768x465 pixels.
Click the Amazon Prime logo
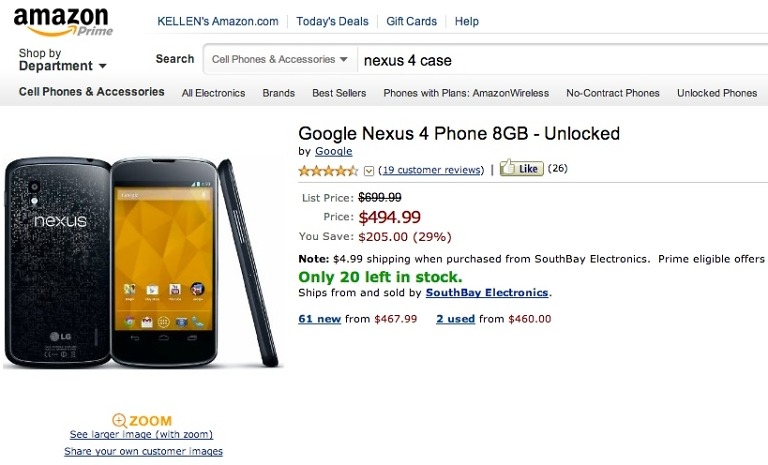(63, 20)
